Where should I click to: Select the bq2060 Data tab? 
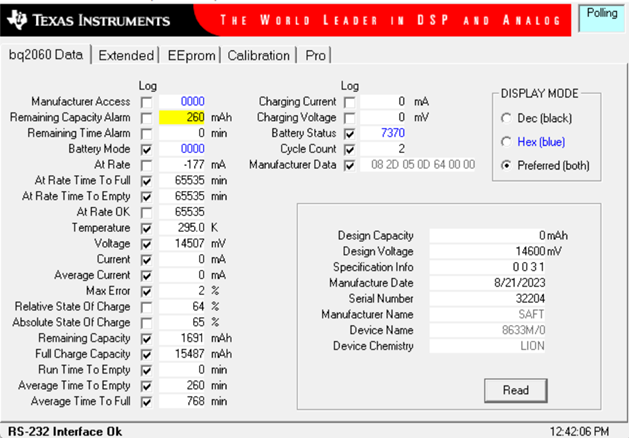(x=46, y=55)
